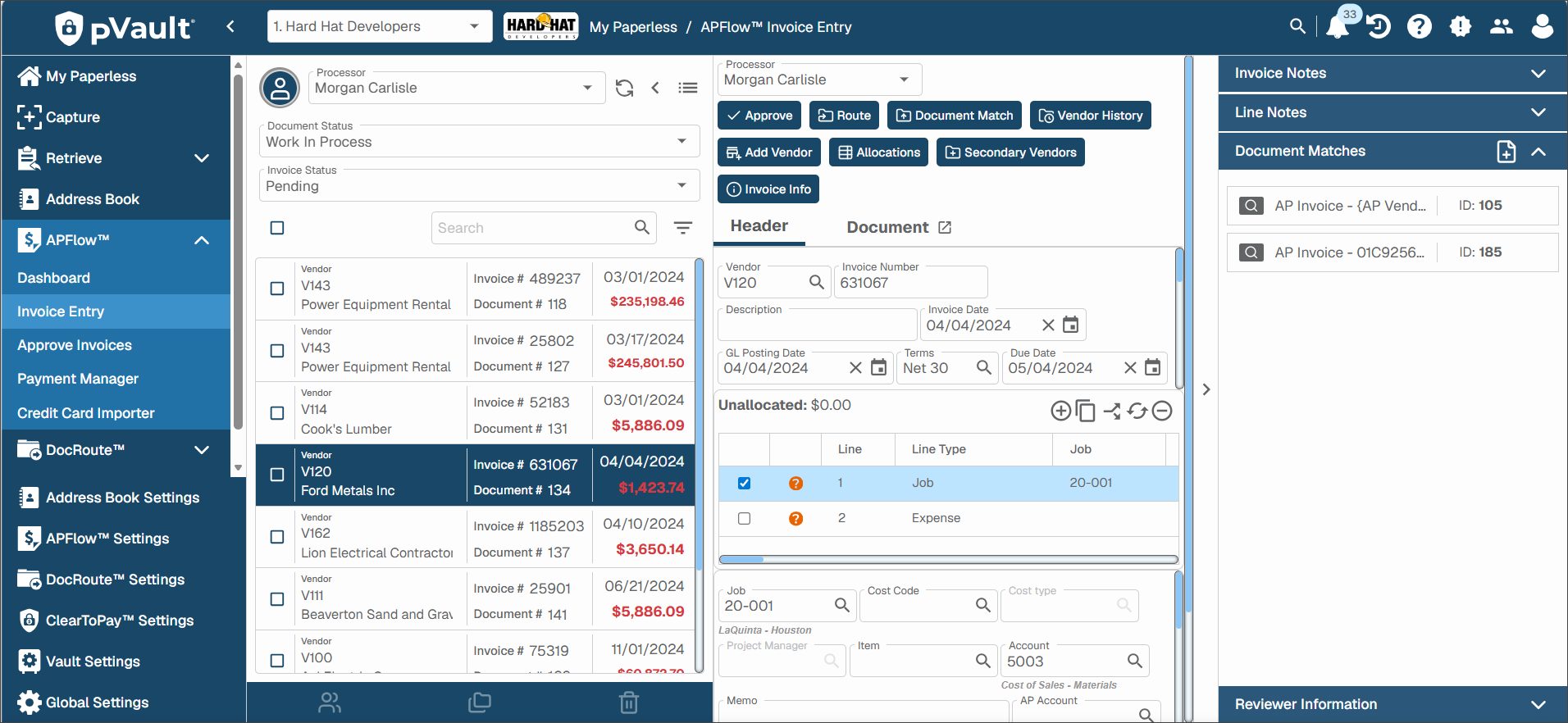Clear the GL Posting Date value
Image resolution: width=1568 pixels, height=723 pixels.
[x=855, y=368]
